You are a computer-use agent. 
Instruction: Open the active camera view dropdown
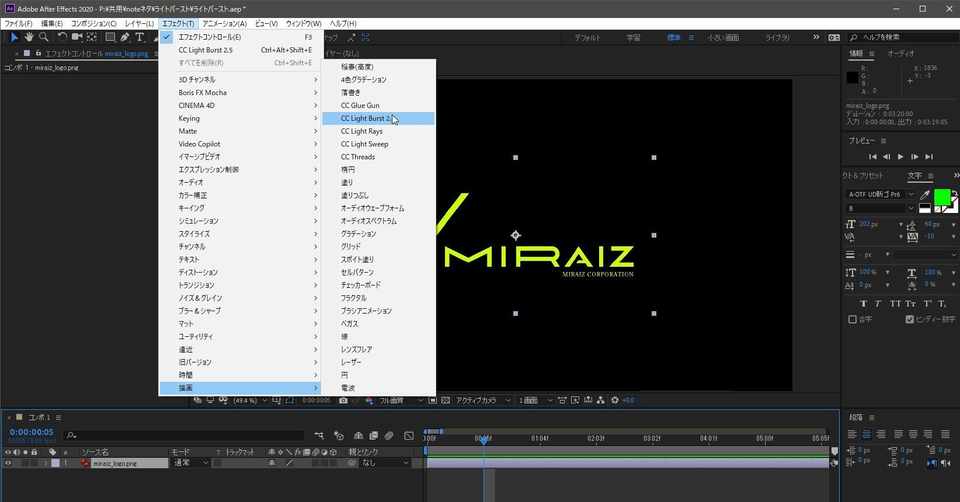coord(484,400)
